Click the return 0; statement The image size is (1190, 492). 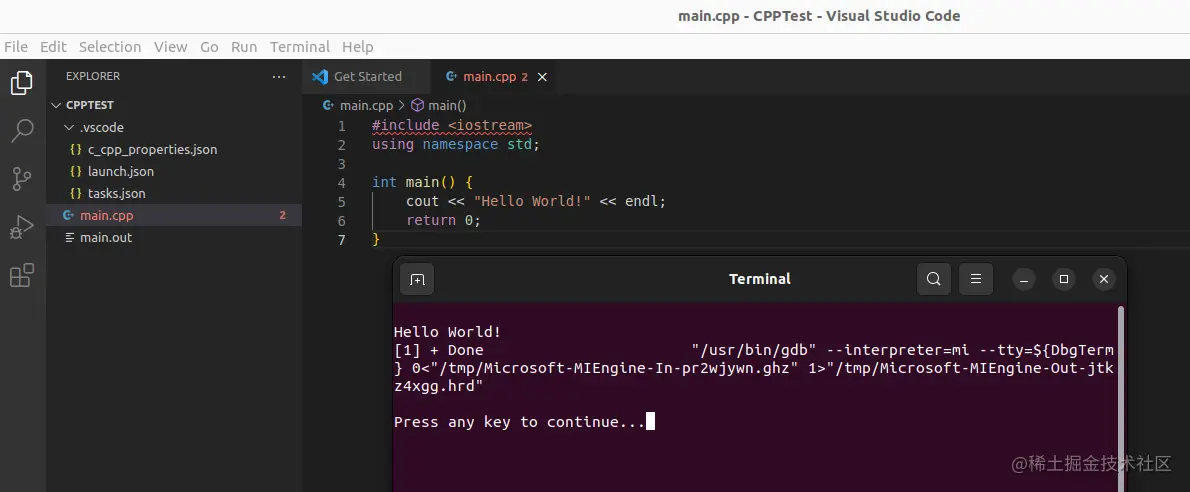coord(443,221)
